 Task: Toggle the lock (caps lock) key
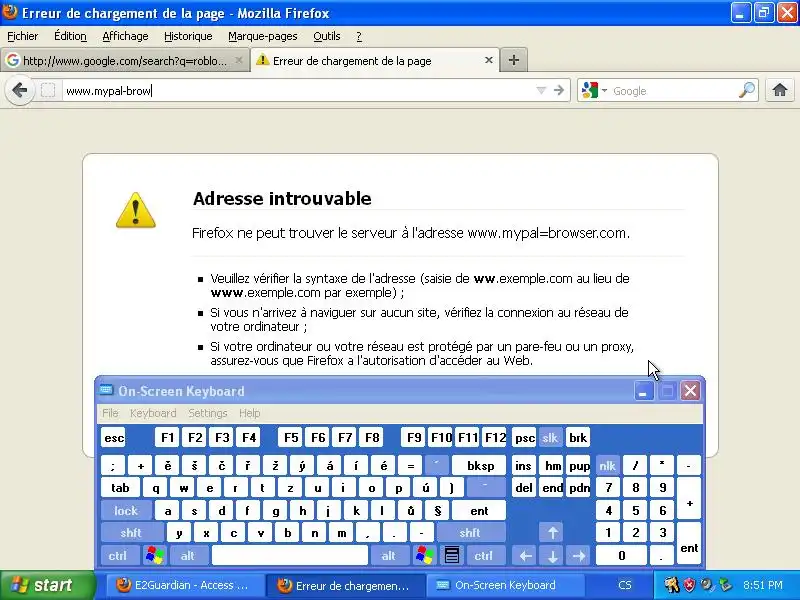pyautogui.click(x=126, y=510)
